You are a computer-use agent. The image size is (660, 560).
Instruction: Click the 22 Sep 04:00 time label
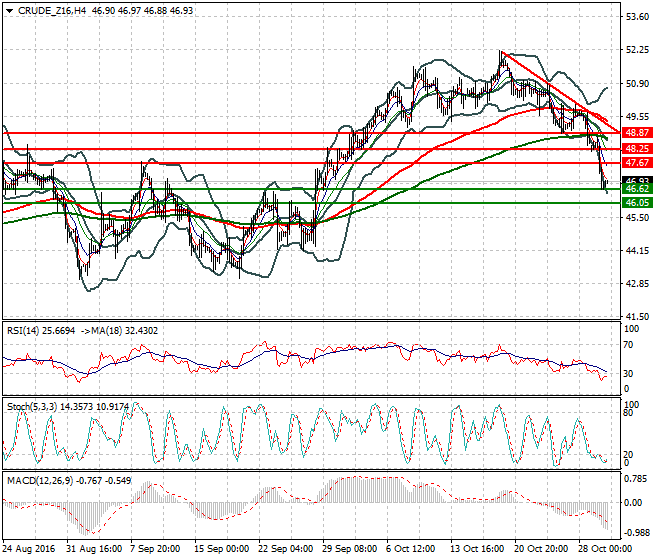point(286,549)
